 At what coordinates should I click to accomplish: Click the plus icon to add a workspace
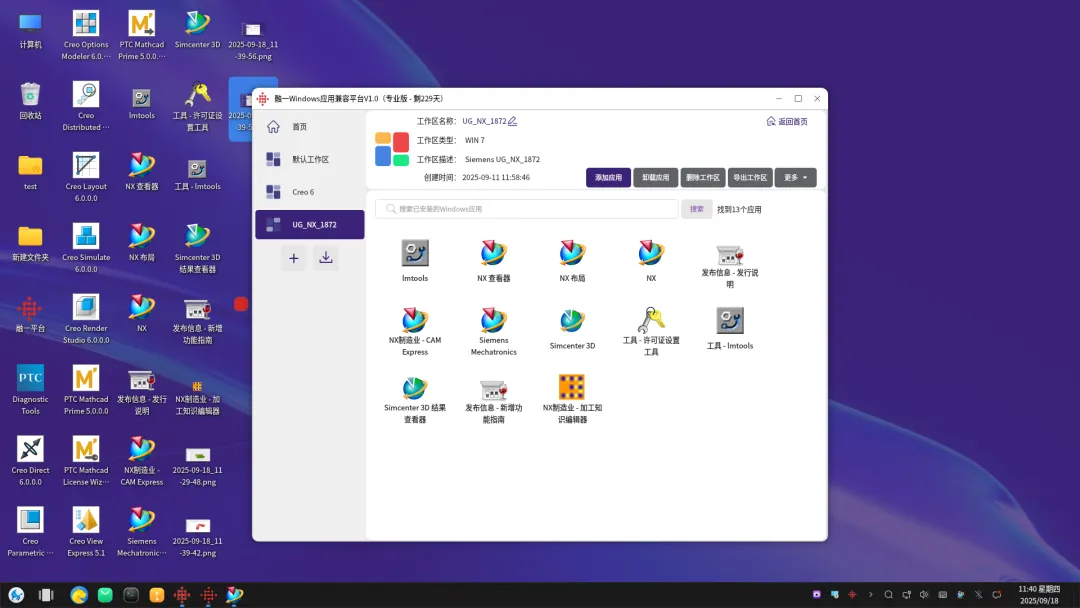(293, 258)
